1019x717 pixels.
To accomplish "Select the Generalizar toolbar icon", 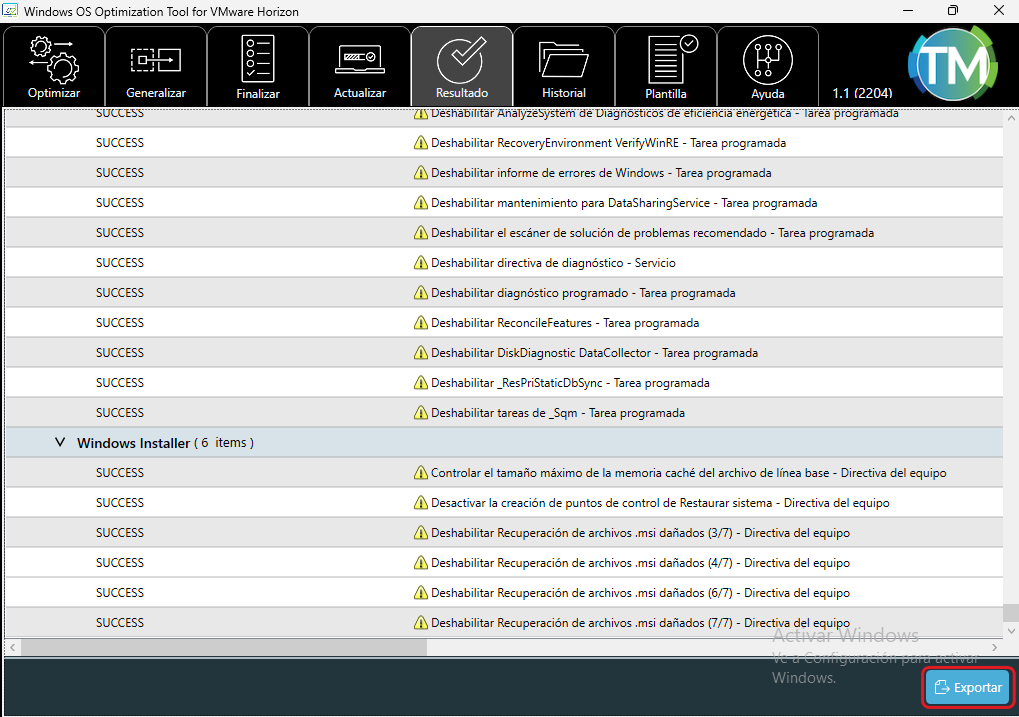I will tap(156, 66).
